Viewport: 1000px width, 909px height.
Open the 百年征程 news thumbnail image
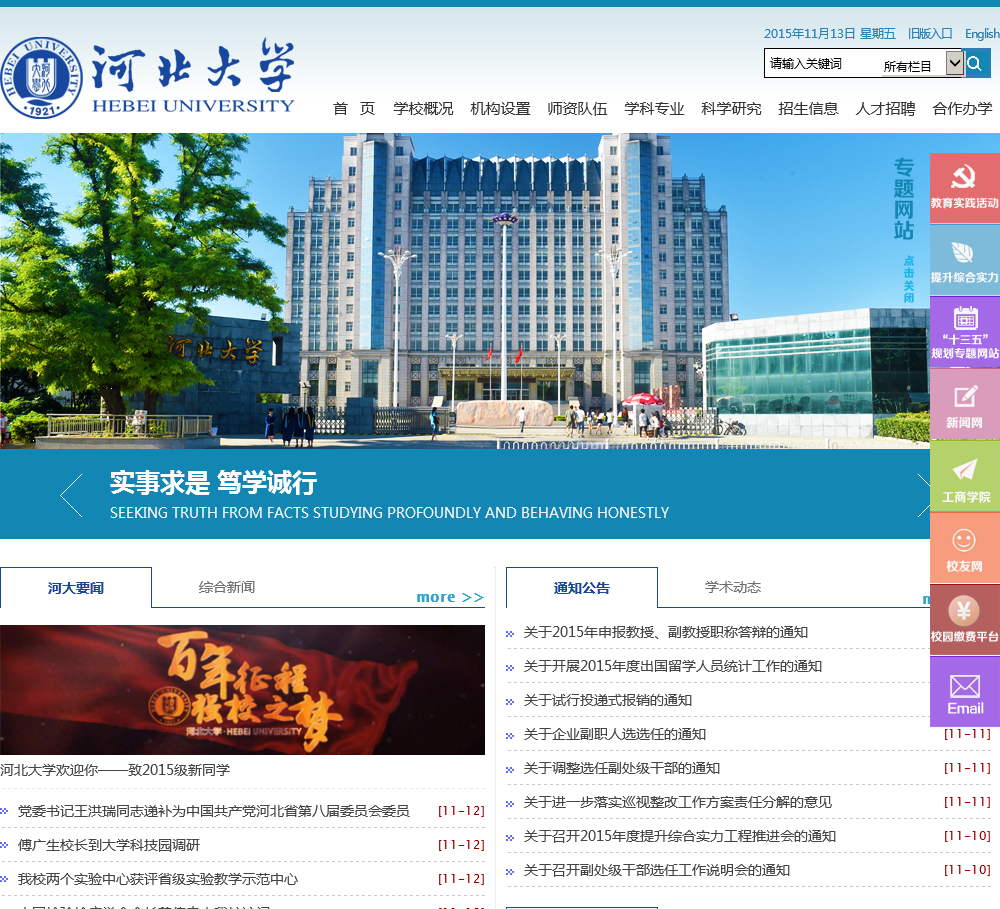pyautogui.click(x=242, y=690)
